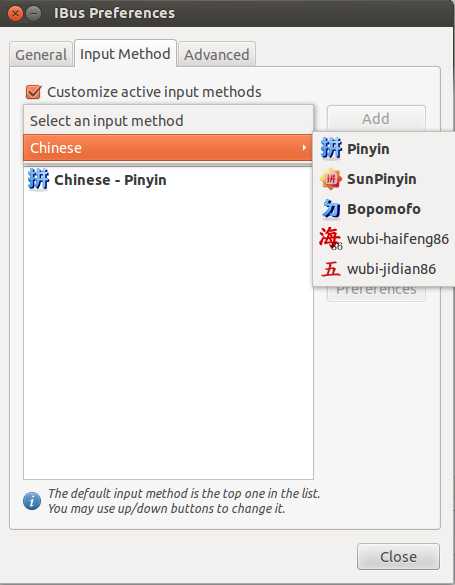
Task: Click the Chinese - Pinyin list item icon
Action: tap(38, 179)
